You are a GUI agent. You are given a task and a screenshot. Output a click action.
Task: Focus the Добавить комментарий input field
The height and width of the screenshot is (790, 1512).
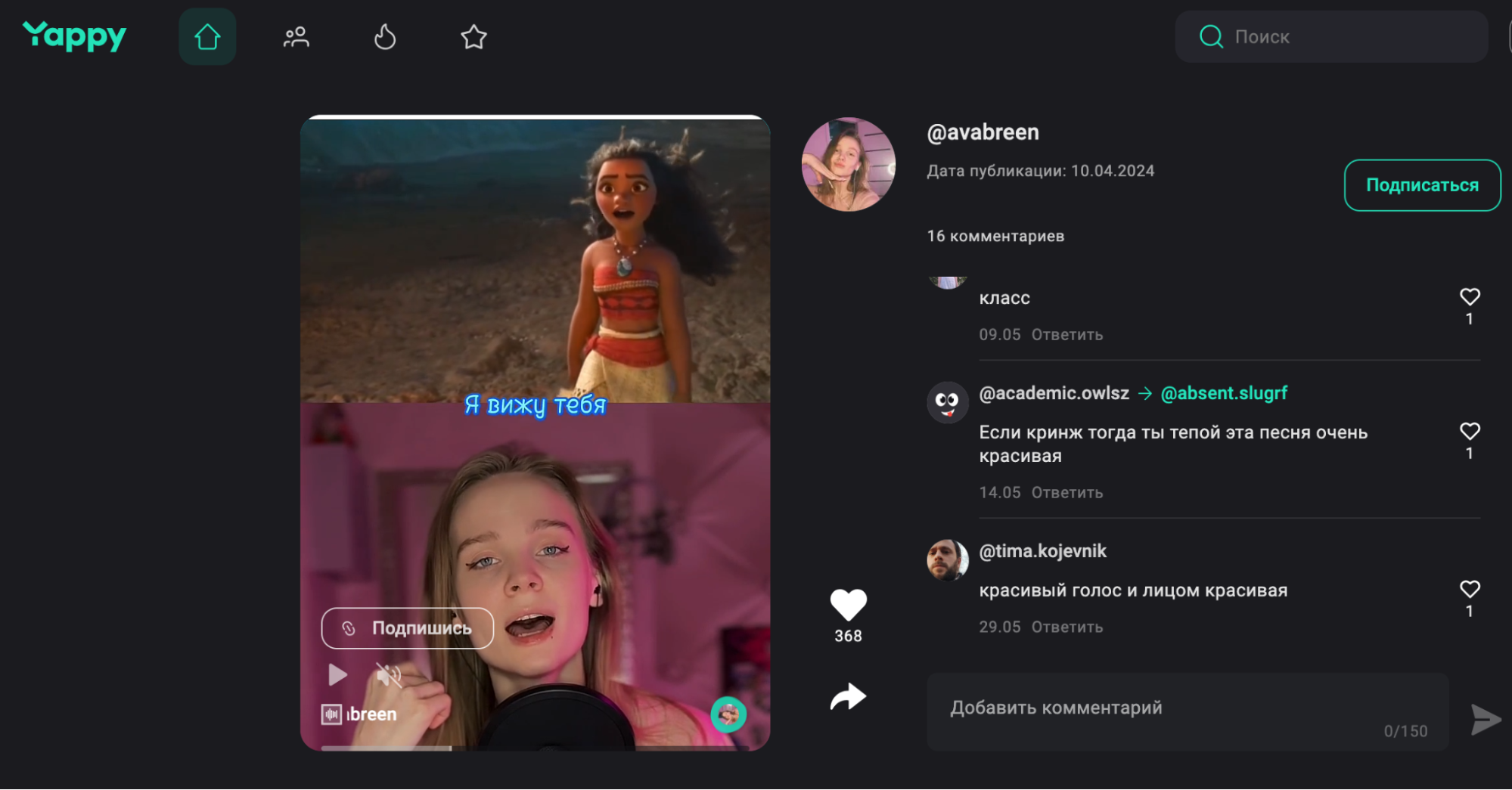click(x=1188, y=711)
